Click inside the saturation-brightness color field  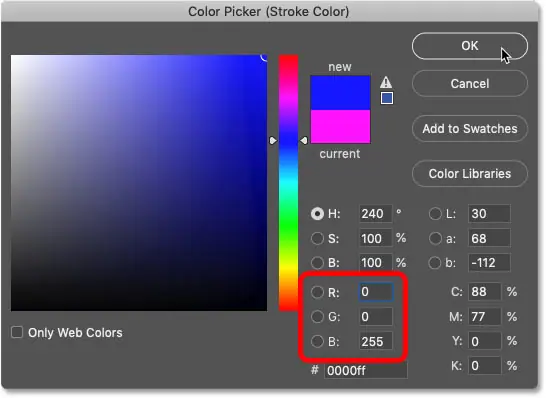point(139,182)
